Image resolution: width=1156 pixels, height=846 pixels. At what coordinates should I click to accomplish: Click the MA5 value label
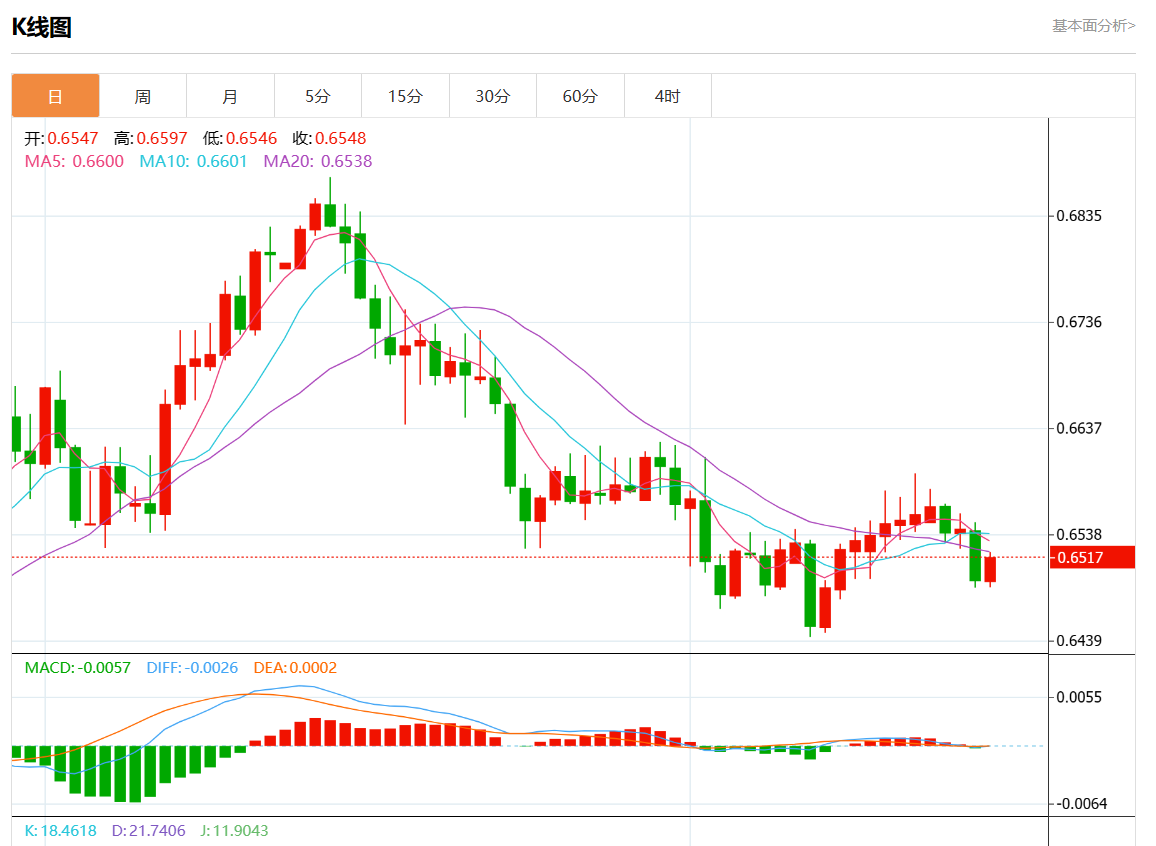tap(74, 161)
